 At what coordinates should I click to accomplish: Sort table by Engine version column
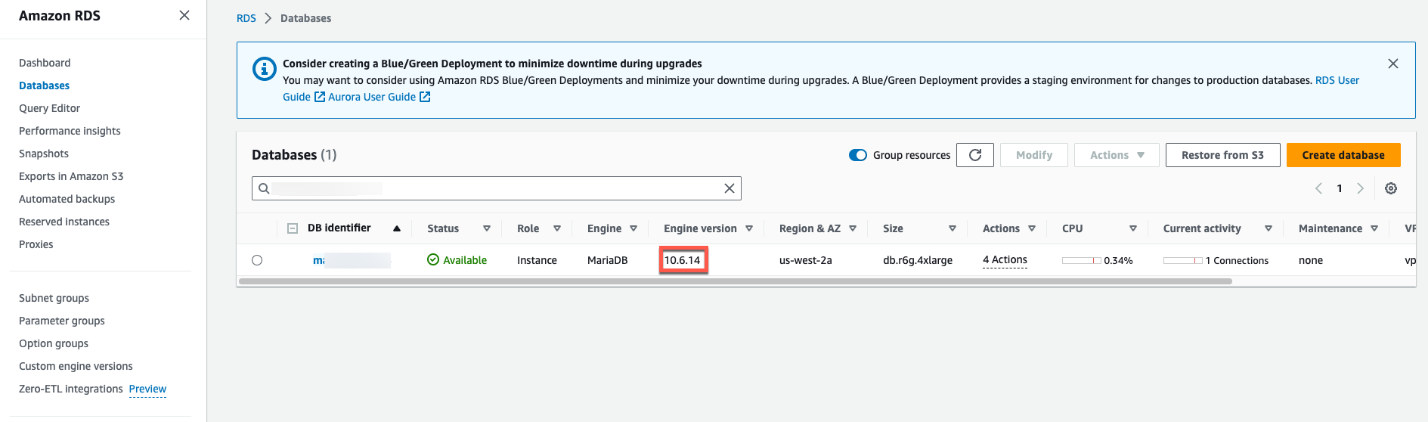tap(749, 228)
